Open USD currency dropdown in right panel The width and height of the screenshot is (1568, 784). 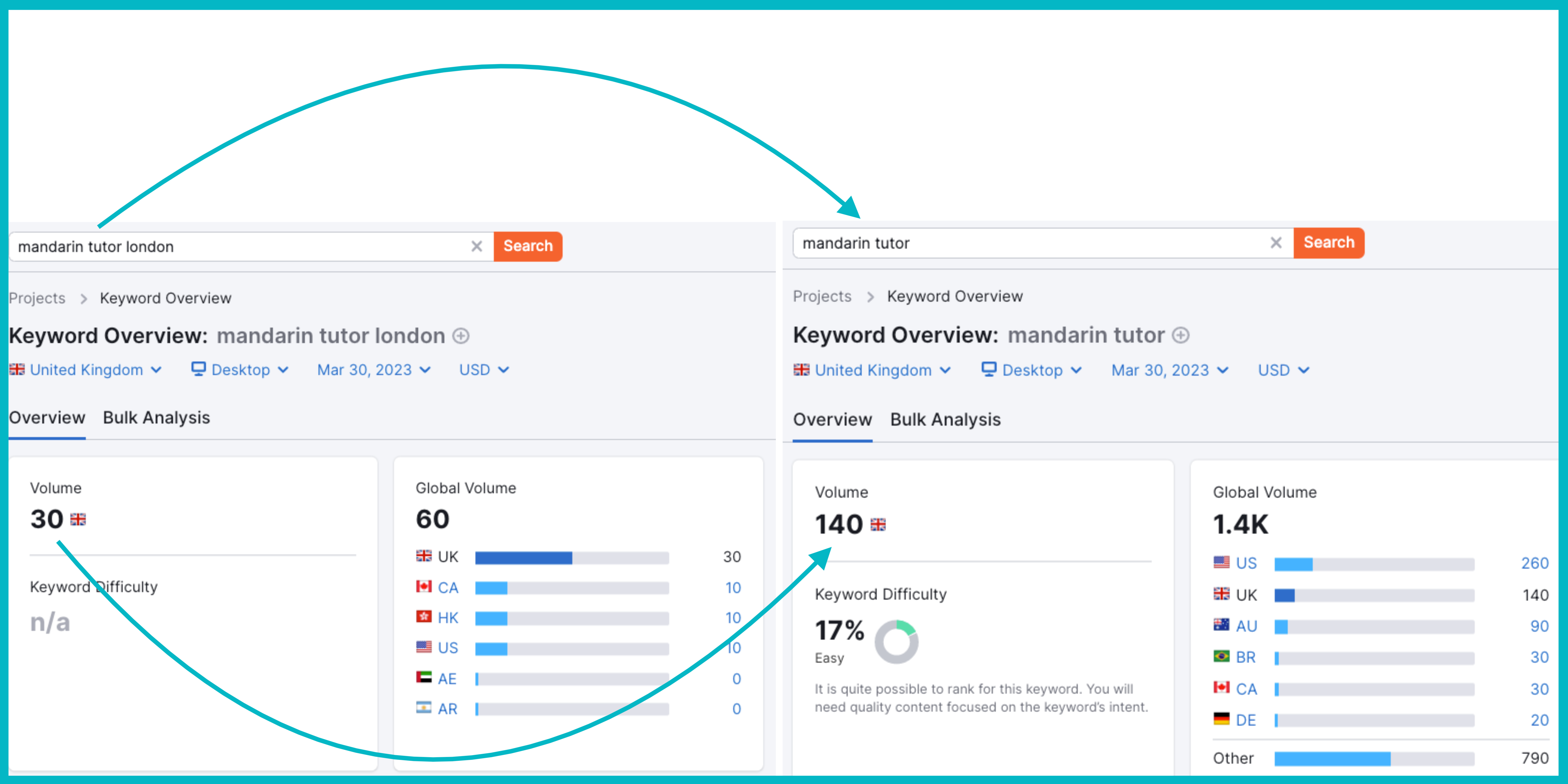[x=1284, y=370]
